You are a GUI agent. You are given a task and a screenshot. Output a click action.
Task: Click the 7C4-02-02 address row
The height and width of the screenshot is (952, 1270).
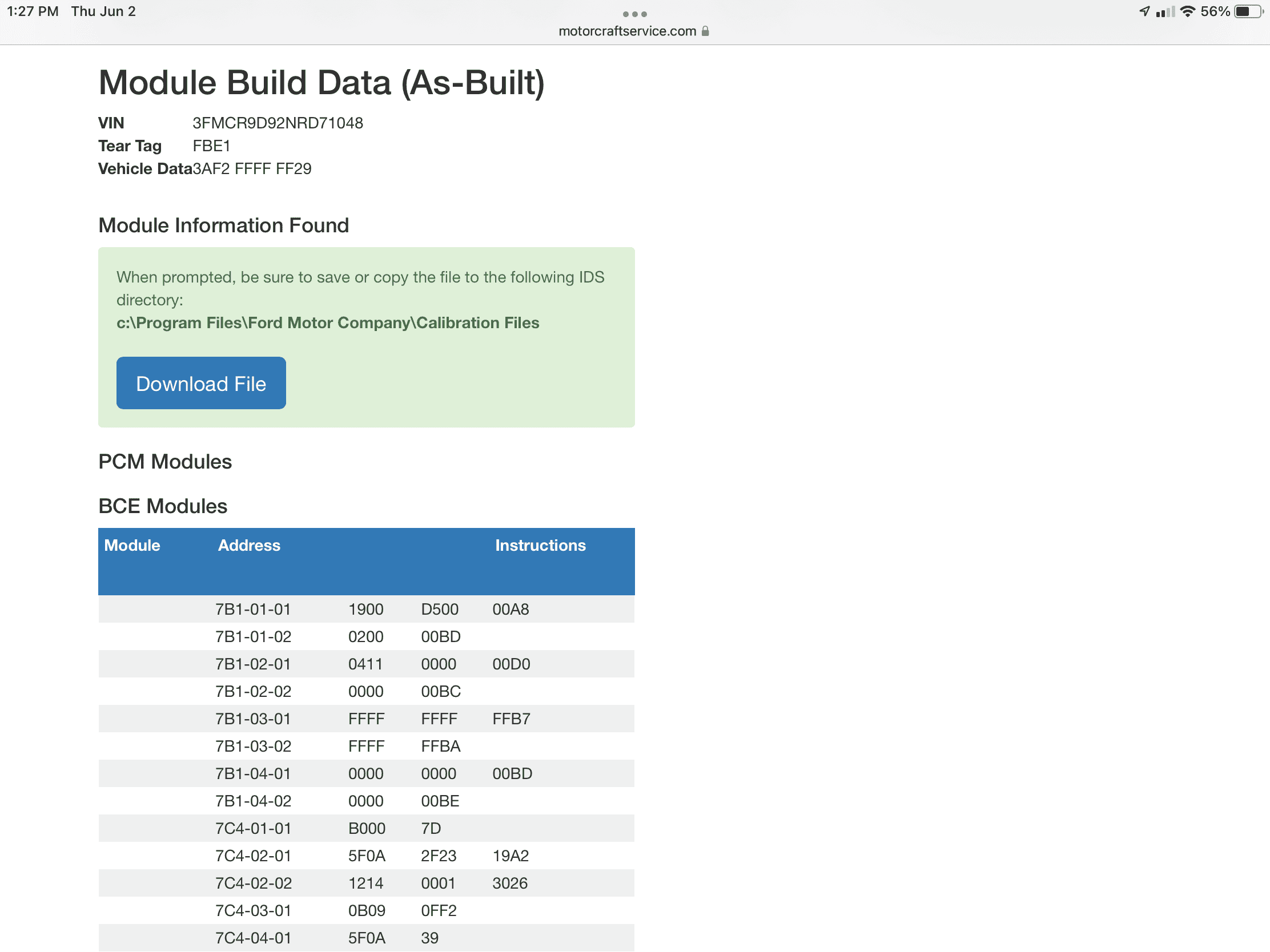point(253,883)
